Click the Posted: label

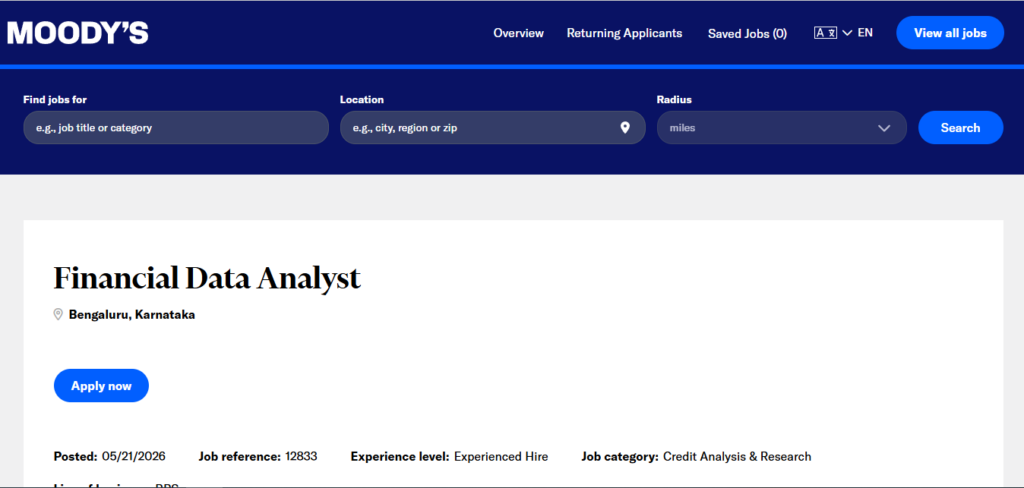76,456
